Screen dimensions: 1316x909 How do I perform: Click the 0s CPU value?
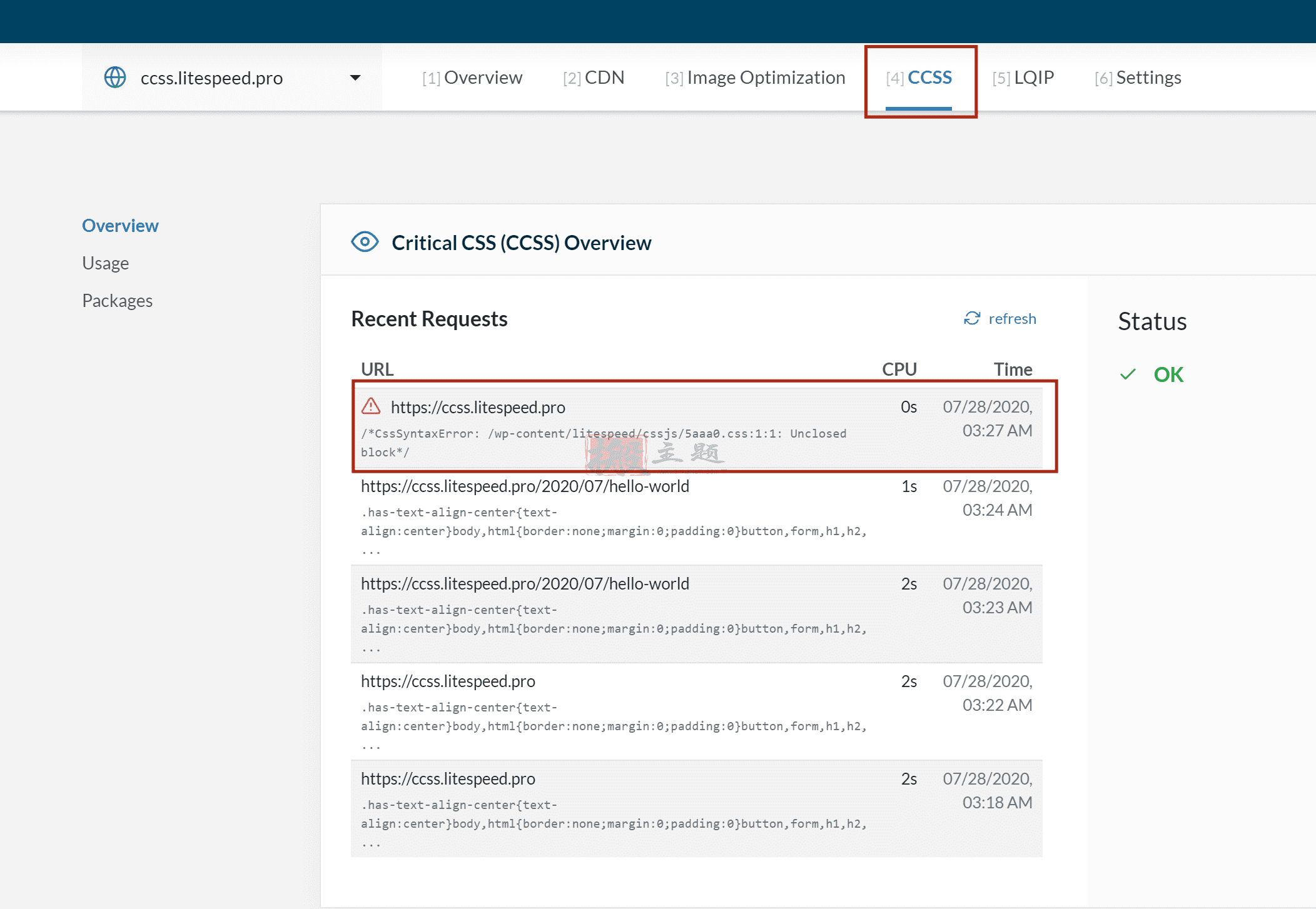[x=909, y=407]
